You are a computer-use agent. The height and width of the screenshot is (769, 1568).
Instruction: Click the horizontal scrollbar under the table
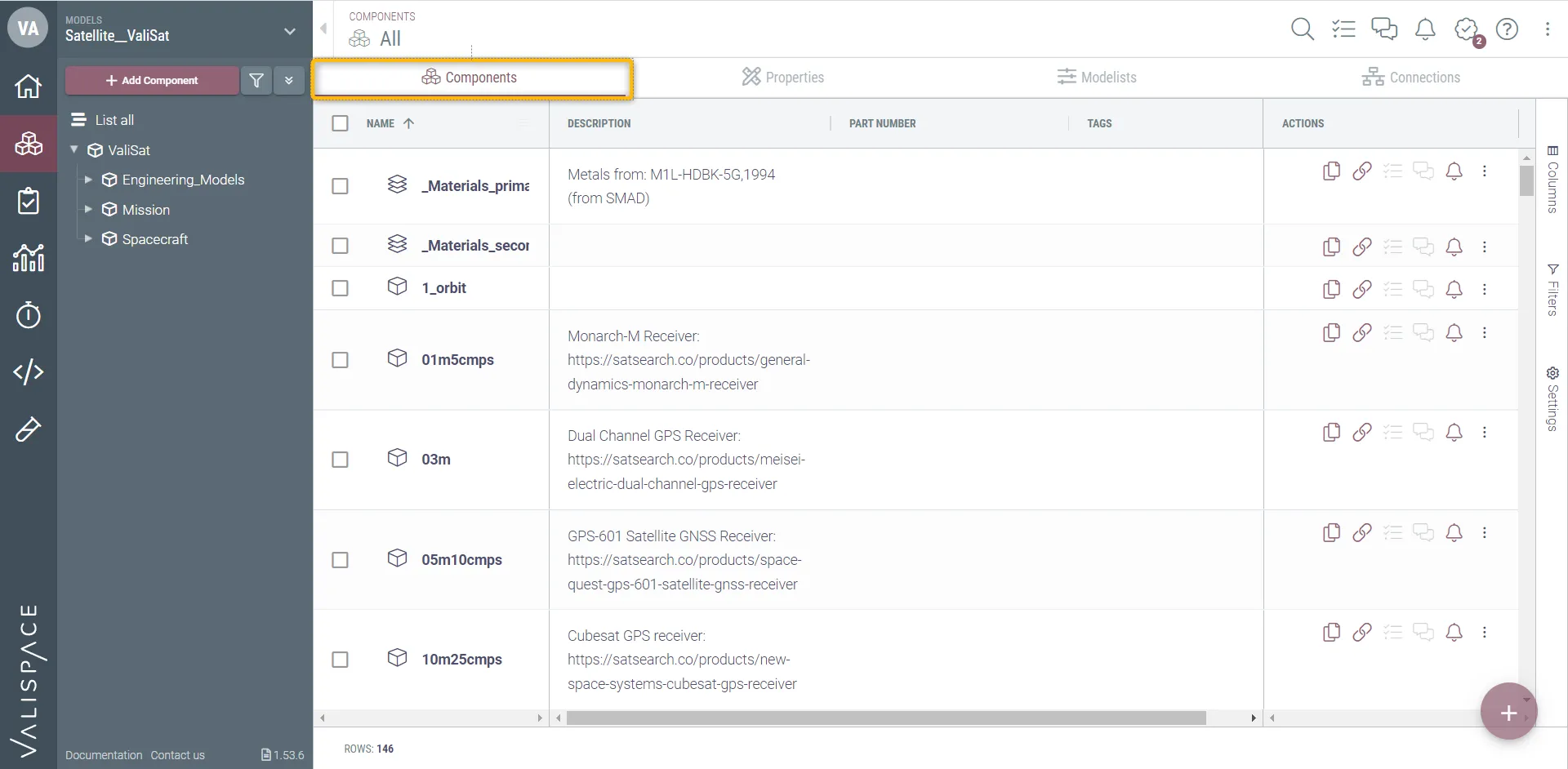tap(886, 718)
